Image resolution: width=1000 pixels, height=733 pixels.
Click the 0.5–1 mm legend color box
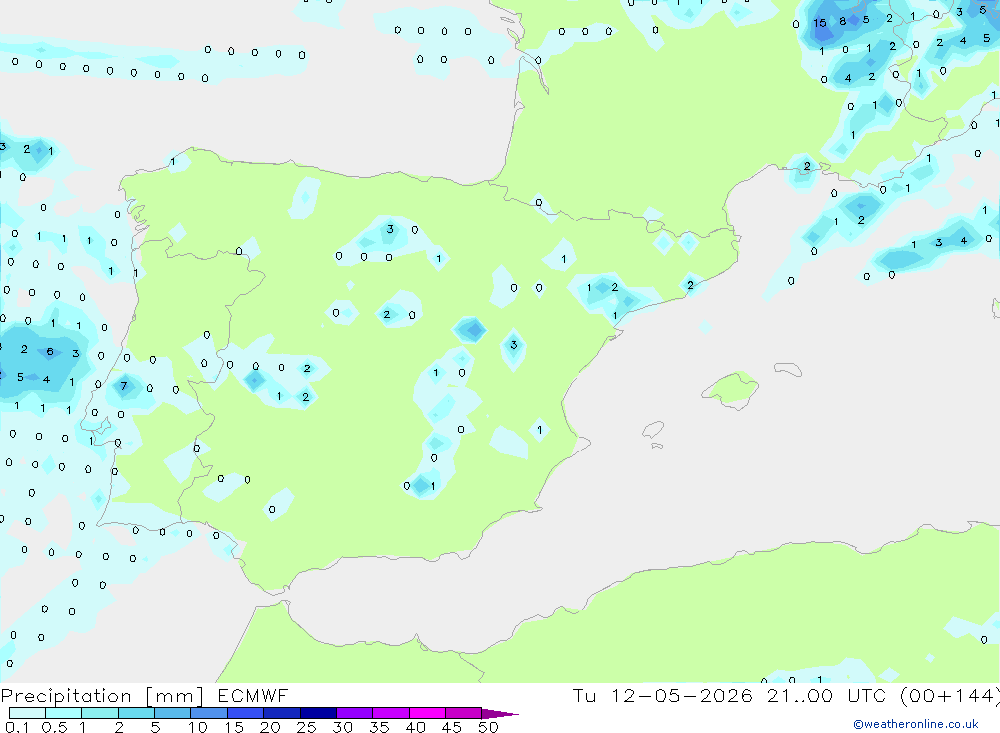(64, 713)
